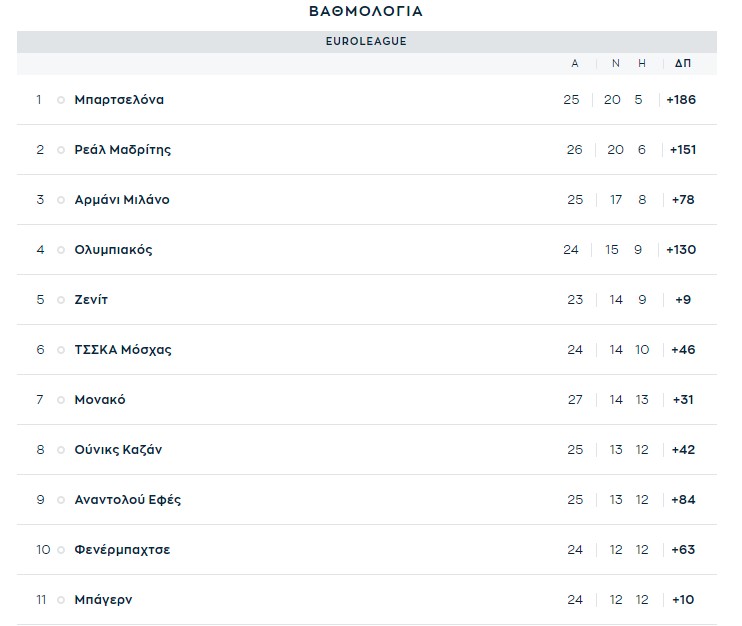Click the circle icon beside Μπάγερν
Screen dimensions: 742x626
coord(61,600)
